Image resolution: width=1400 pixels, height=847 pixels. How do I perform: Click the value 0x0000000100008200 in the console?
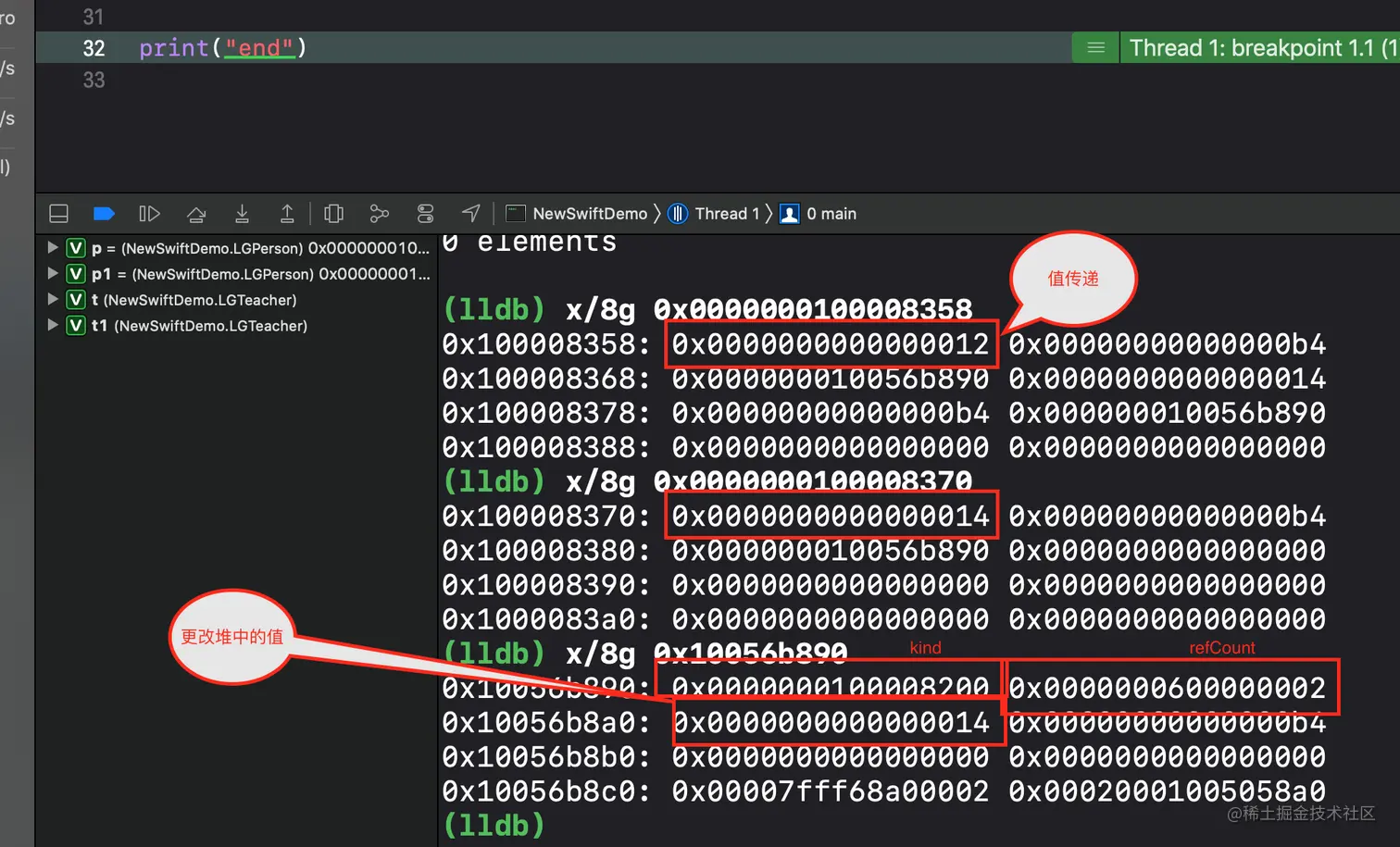click(831, 688)
